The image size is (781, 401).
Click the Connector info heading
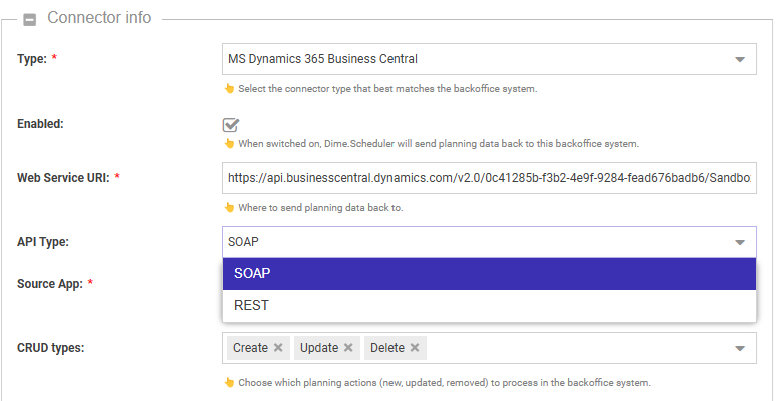(x=99, y=18)
